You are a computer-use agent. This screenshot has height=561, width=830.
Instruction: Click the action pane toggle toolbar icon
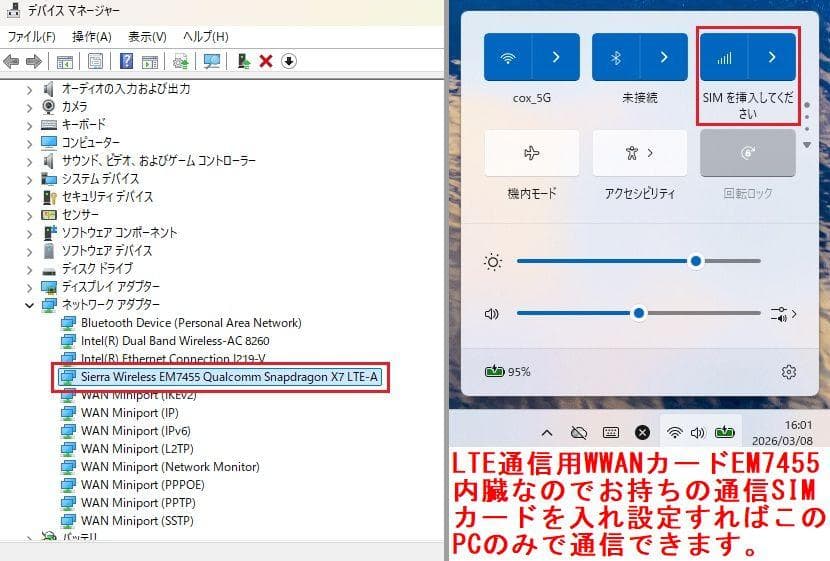pos(150,61)
